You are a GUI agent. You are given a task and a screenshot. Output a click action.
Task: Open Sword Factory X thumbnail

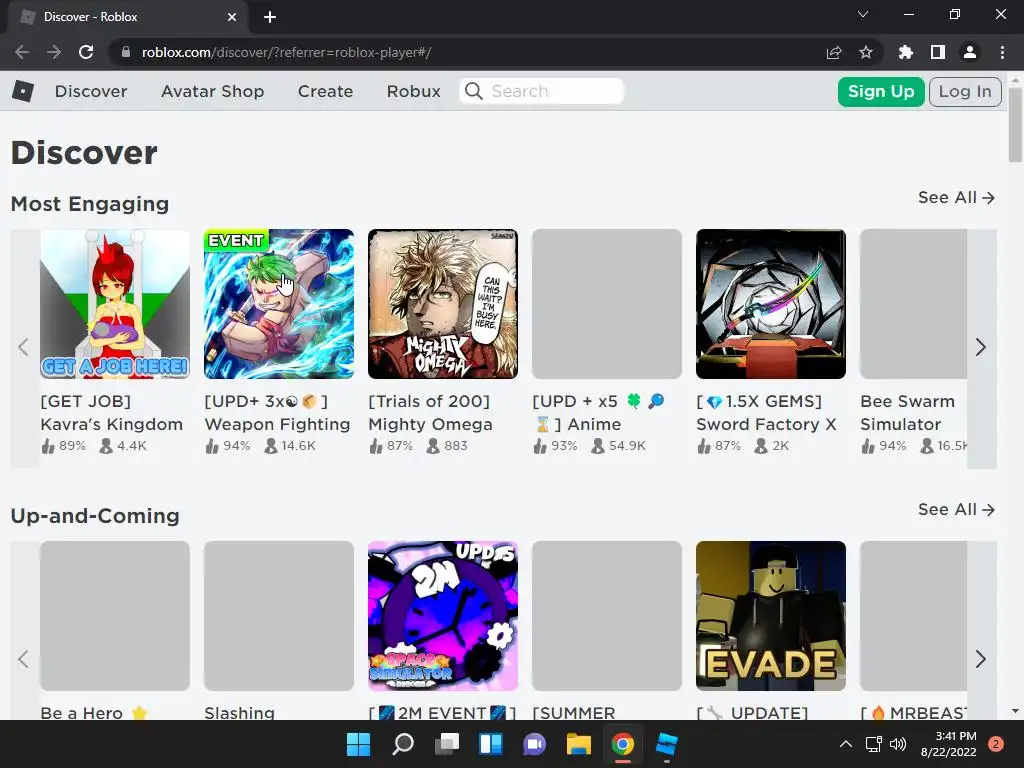pyautogui.click(x=771, y=304)
